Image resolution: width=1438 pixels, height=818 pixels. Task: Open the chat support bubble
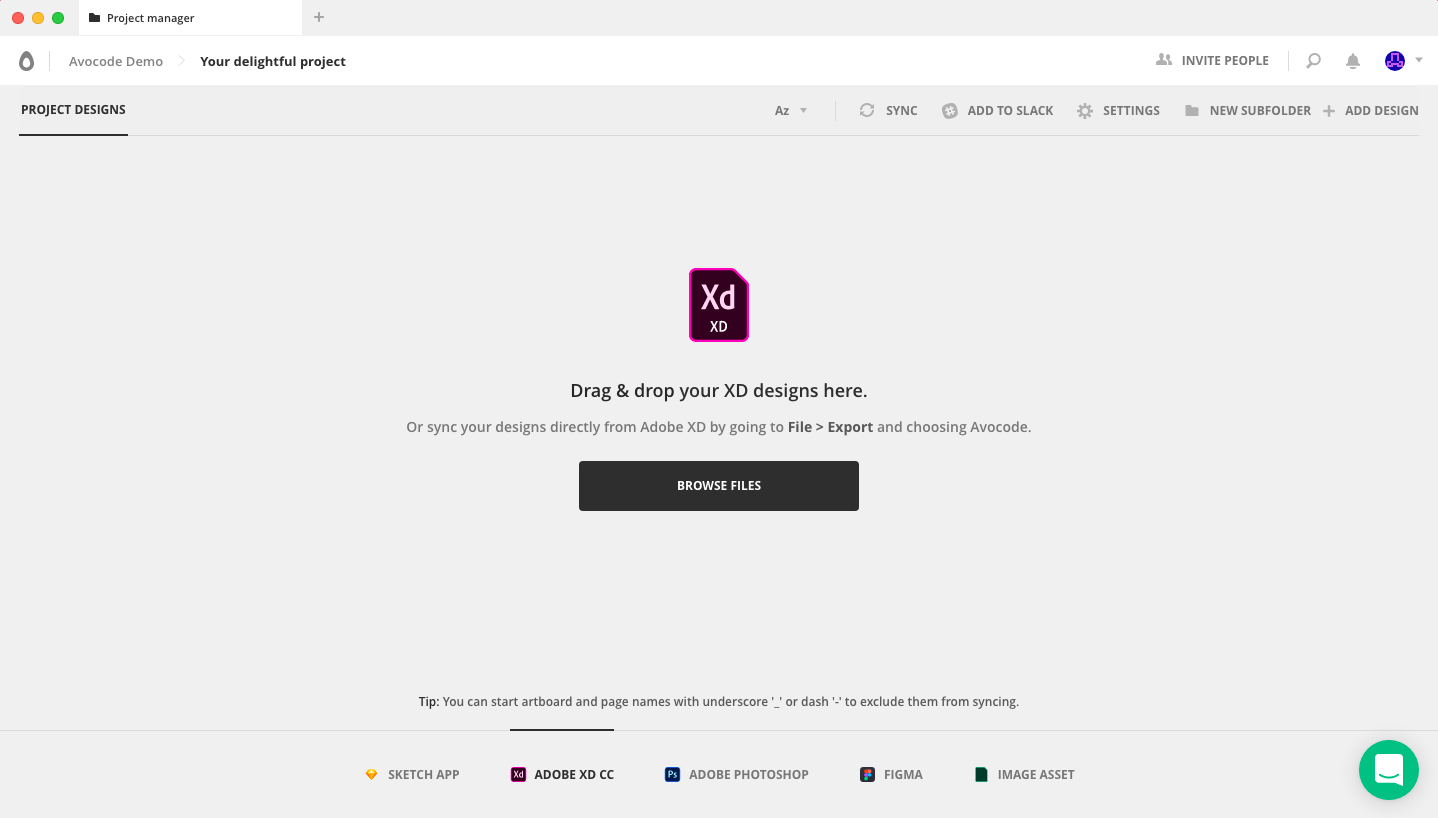point(1389,770)
